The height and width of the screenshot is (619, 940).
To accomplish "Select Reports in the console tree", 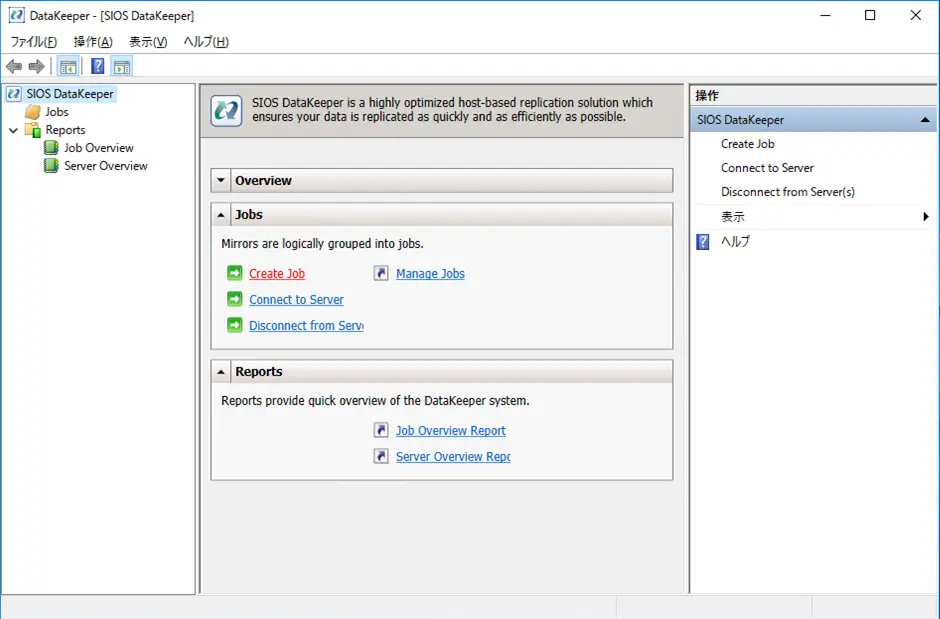I will [x=65, y=130].
